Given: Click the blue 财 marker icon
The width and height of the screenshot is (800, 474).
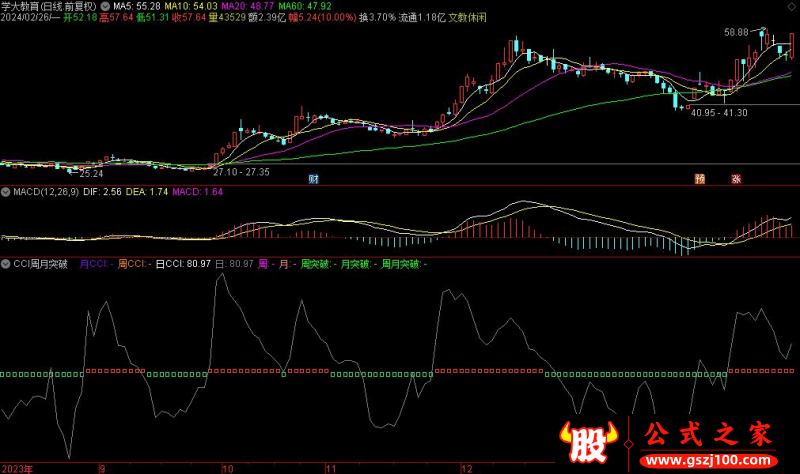Looking at the screenshot, I should 314,180.
